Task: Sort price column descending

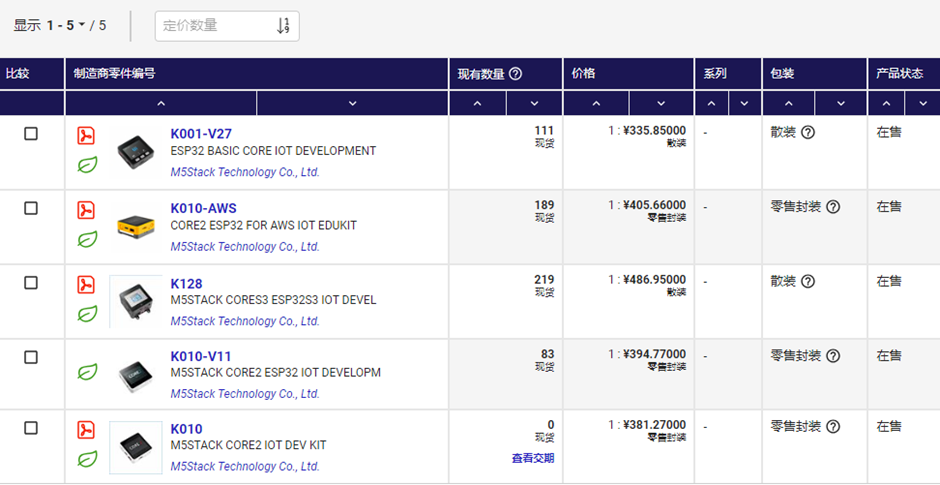Action: [x=660, y=104]
